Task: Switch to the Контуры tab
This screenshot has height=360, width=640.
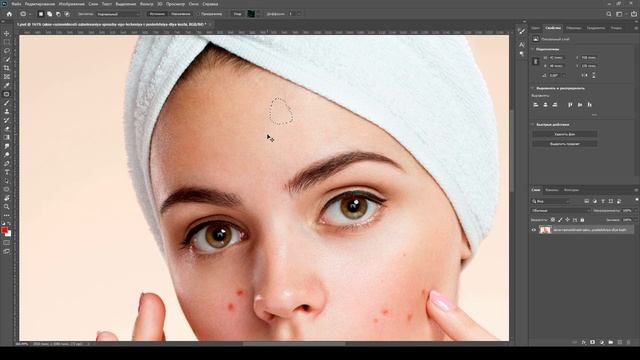Action: (x=571, y=190)
